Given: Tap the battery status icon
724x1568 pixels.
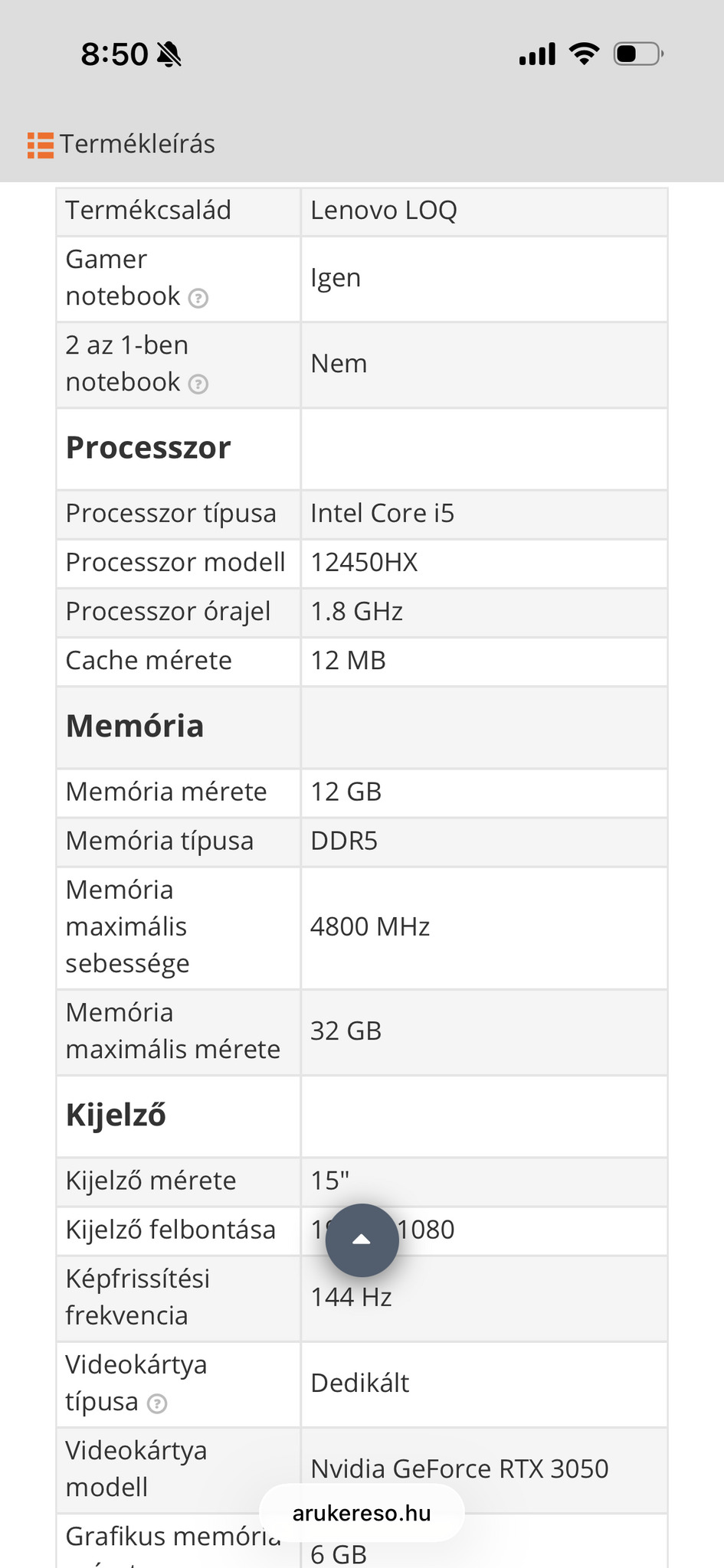Looking at the screenshot, I should (637, 54).
